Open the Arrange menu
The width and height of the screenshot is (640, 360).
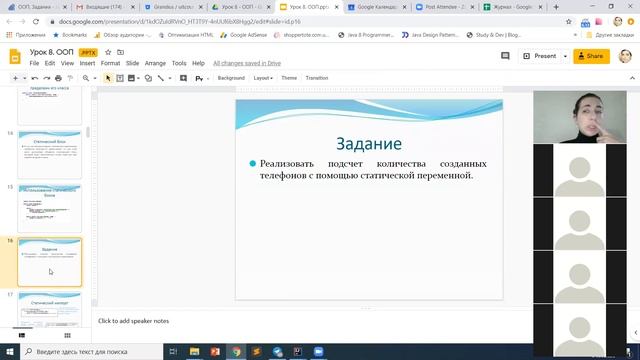tap(155, 63)
